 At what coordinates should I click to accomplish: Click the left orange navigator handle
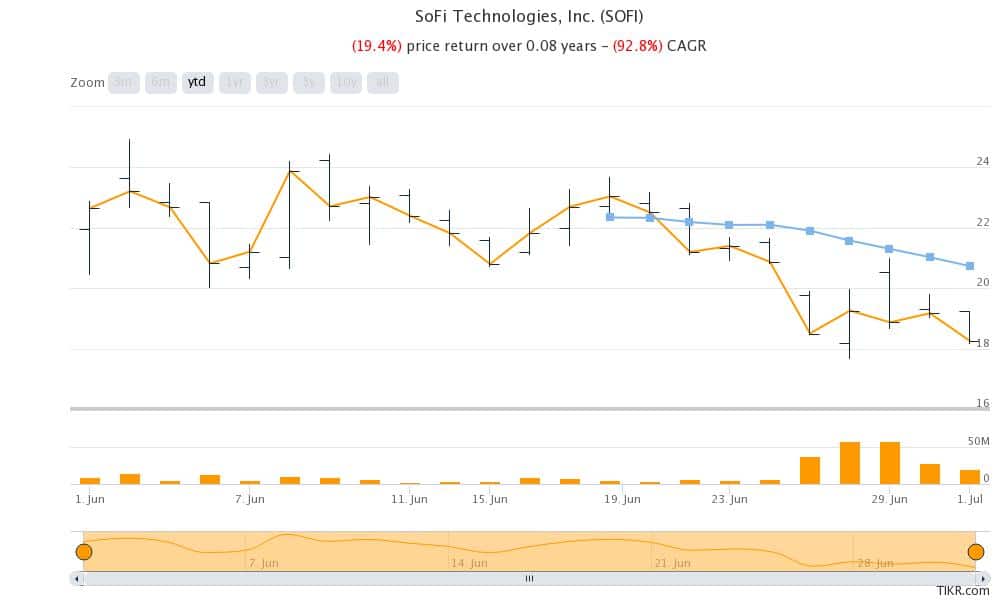point(84,552)
